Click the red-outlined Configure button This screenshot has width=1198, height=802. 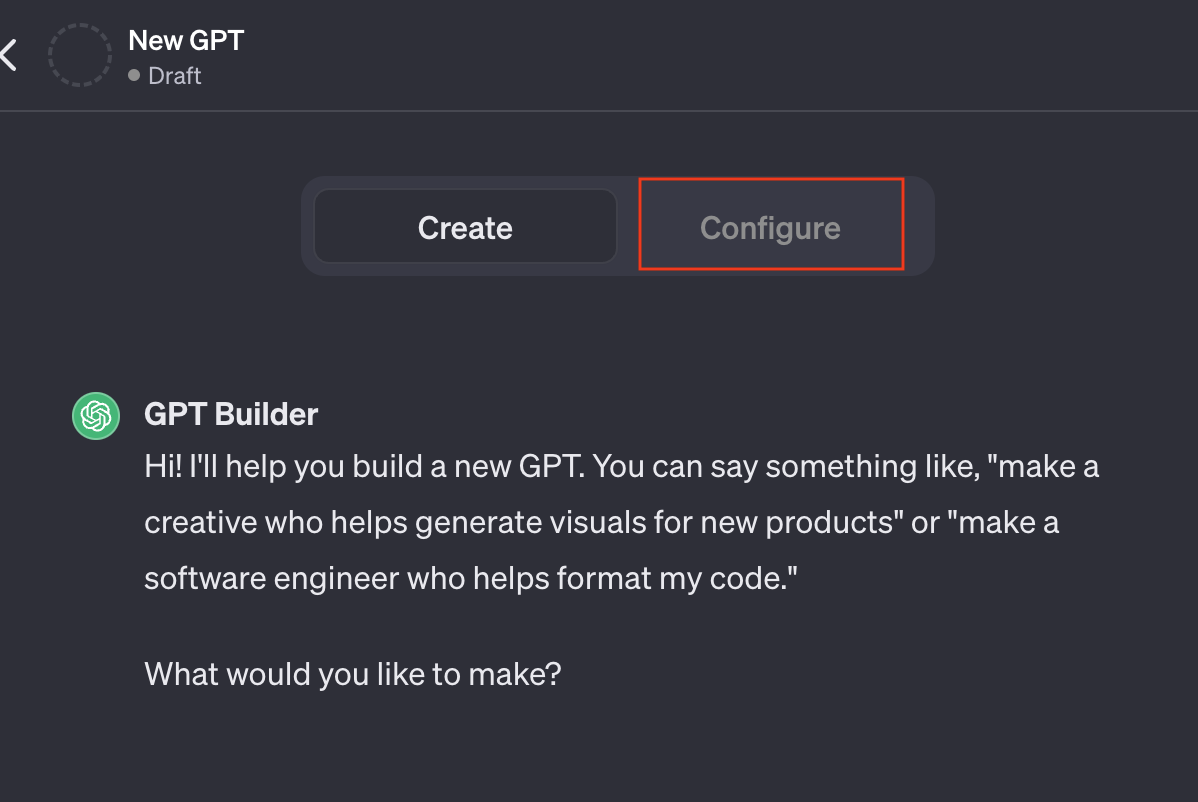pos(770,226)
